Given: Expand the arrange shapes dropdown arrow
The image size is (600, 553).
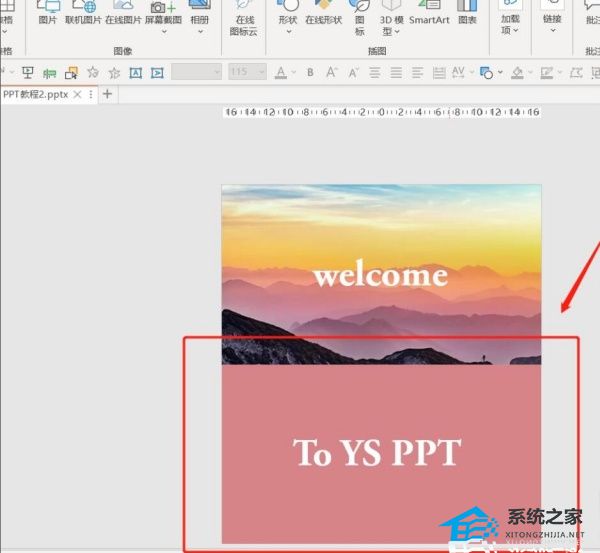Looking at the screenshot, I should tap(501, 72).
